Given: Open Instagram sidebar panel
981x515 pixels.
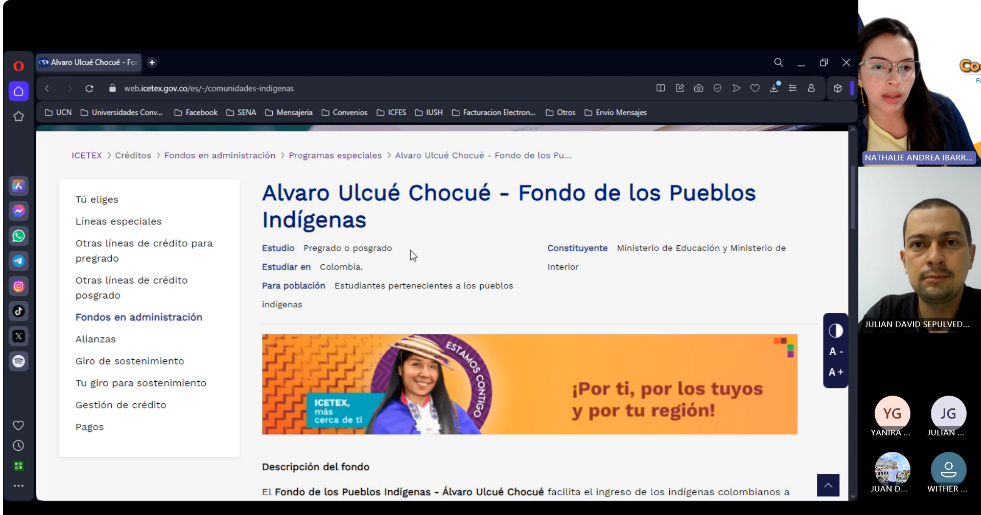Looking at the screenshot, I should (x=19, y=286).
